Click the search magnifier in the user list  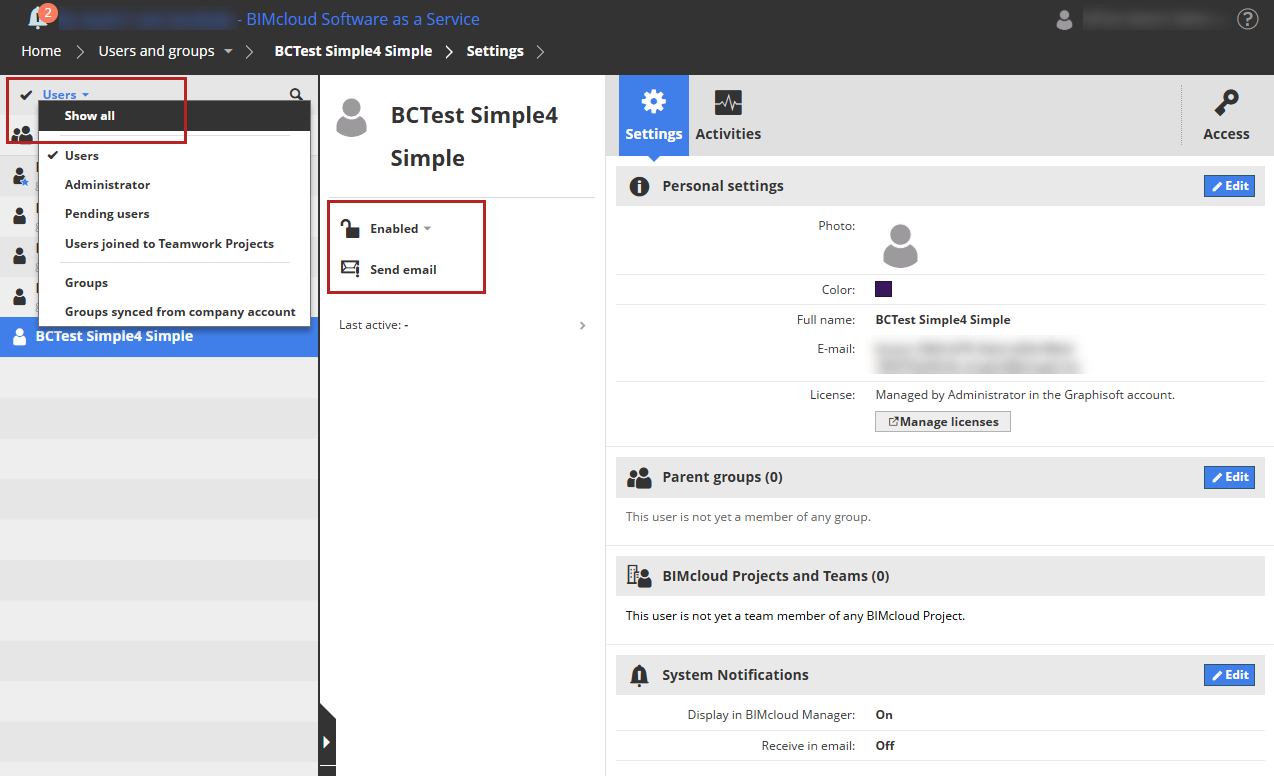[x=296, y=94]
